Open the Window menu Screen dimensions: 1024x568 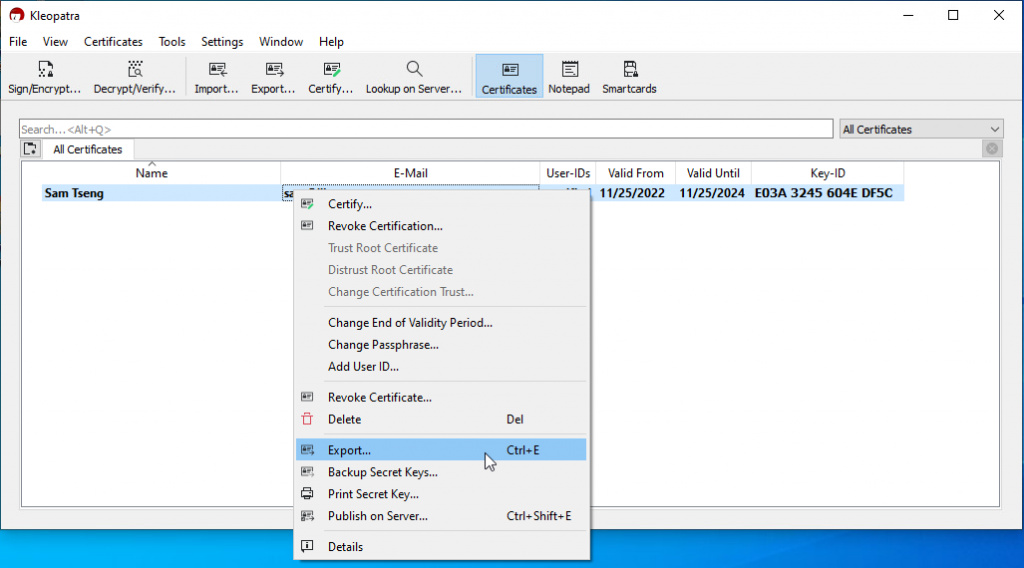click(x=281, y=42)
